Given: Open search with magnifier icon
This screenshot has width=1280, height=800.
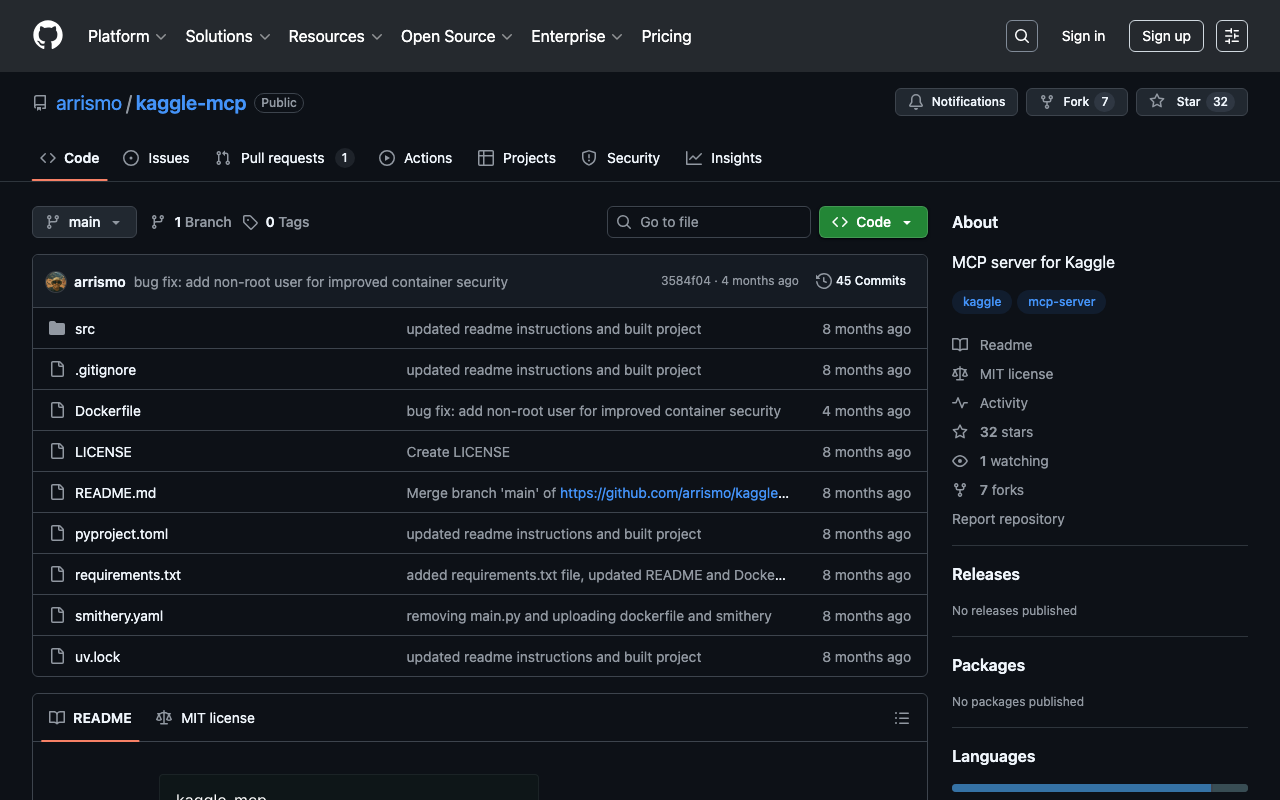Looking at the screenshot, I should (x=1021, y=36).
